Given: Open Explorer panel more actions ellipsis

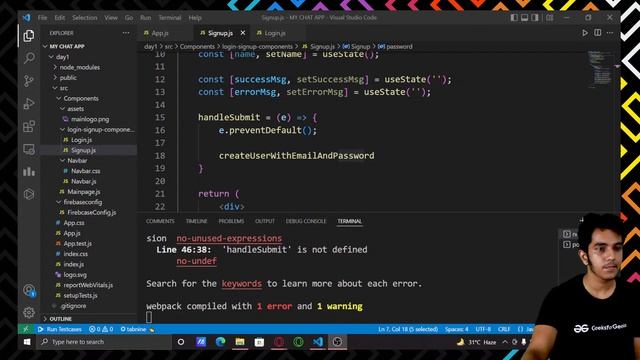Looking at the screenshot, I should tap(126, 33).
